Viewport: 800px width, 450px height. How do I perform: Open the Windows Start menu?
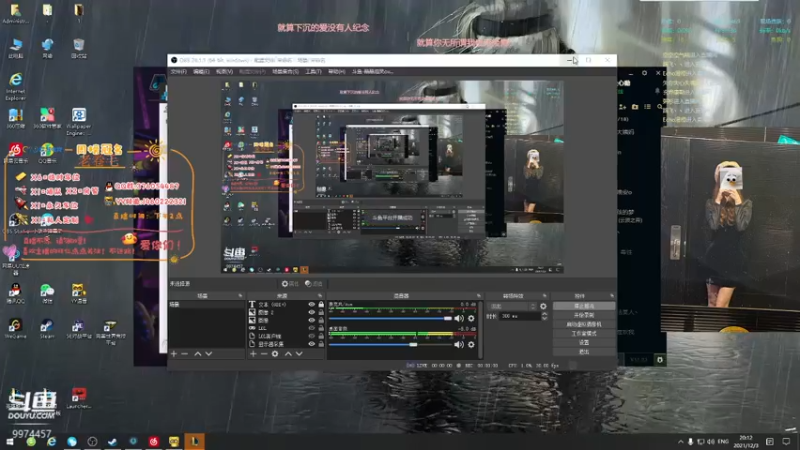click(x=10, y=441)
